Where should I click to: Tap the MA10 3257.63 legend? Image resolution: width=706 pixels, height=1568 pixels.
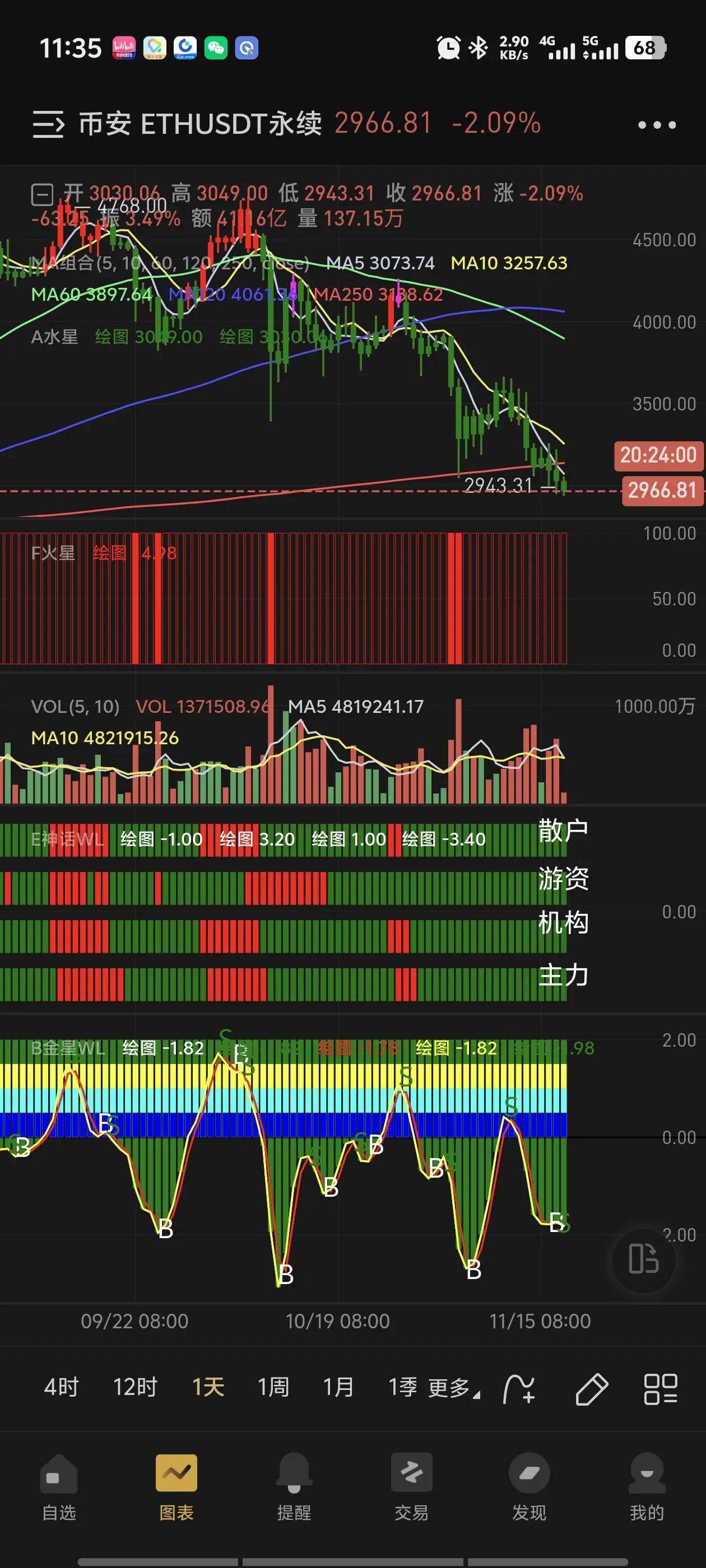tap(509, 263)
